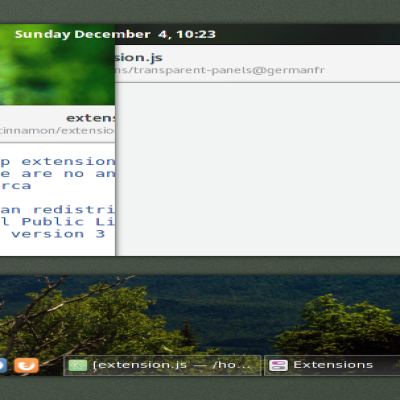The image size is (400, 400).
Task: Select the 'an redistri' text line in editor
Action: coord(57,210)
